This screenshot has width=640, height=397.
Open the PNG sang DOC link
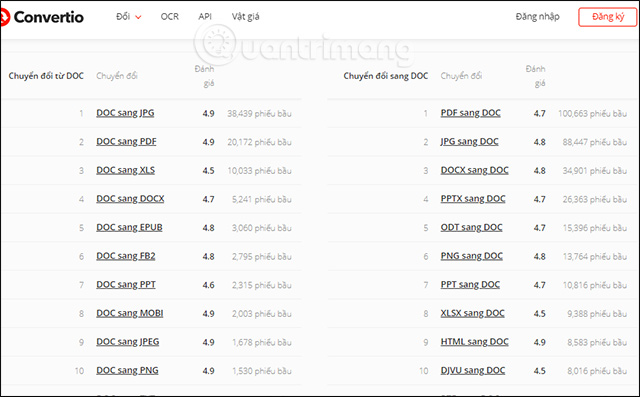click(471, 256)
